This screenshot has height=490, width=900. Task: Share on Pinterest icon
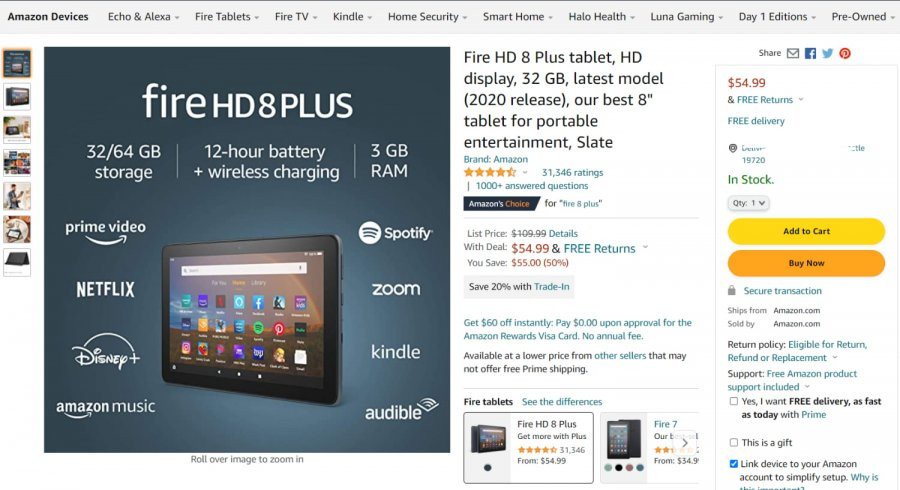(x=845, y=53)
